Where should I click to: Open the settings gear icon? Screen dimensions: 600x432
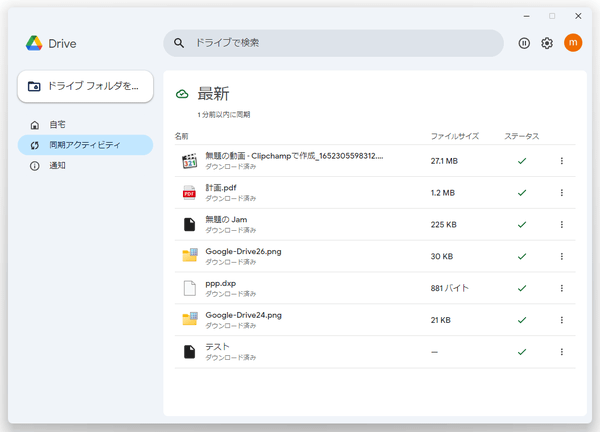pos(547,43)
